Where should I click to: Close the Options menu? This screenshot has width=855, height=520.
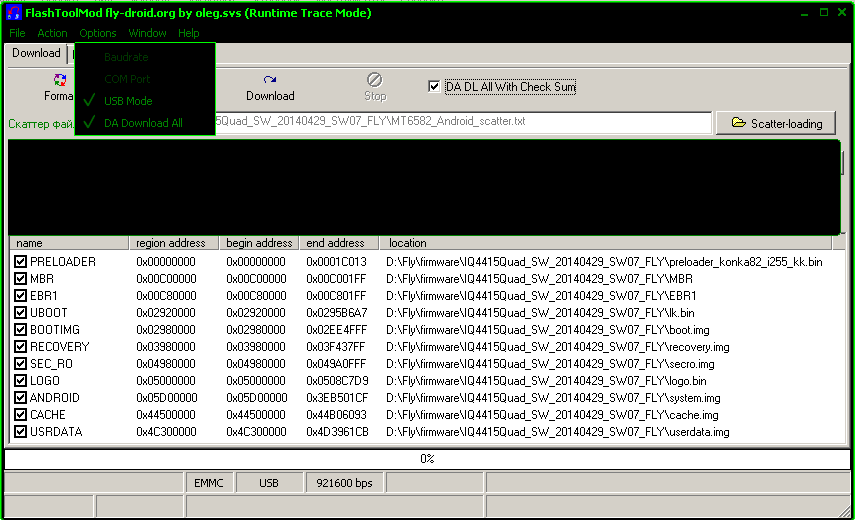pos(98,33)
